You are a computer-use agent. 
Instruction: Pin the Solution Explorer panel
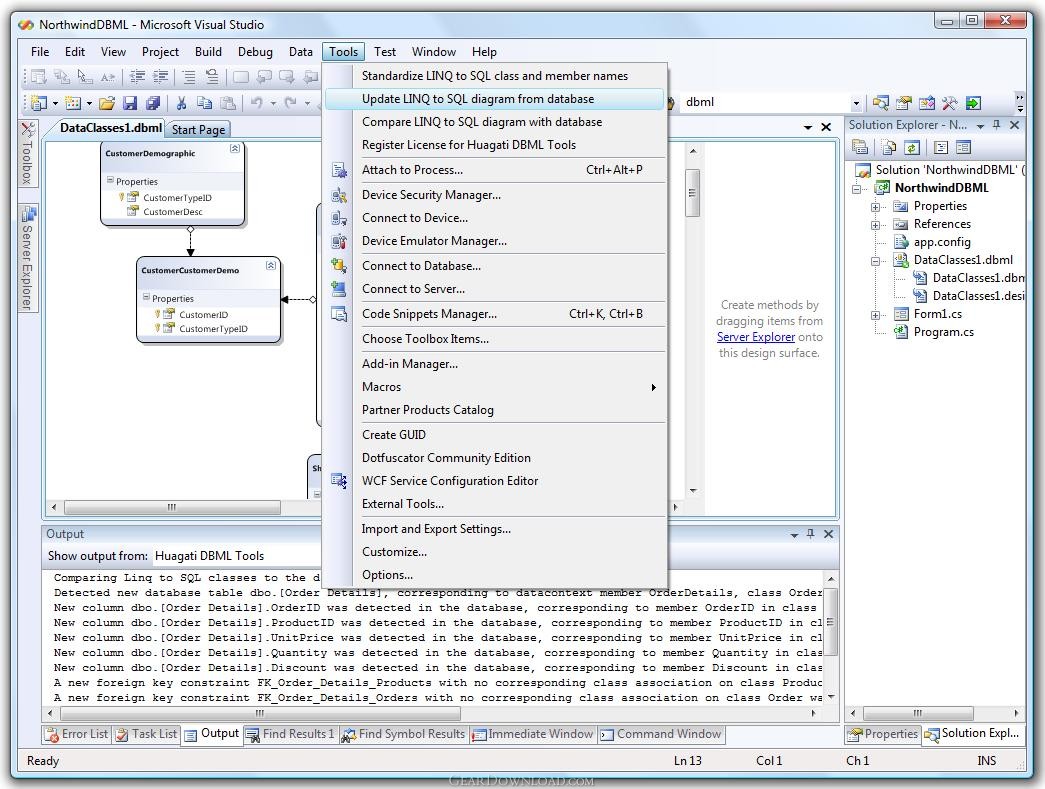point(997,125)
